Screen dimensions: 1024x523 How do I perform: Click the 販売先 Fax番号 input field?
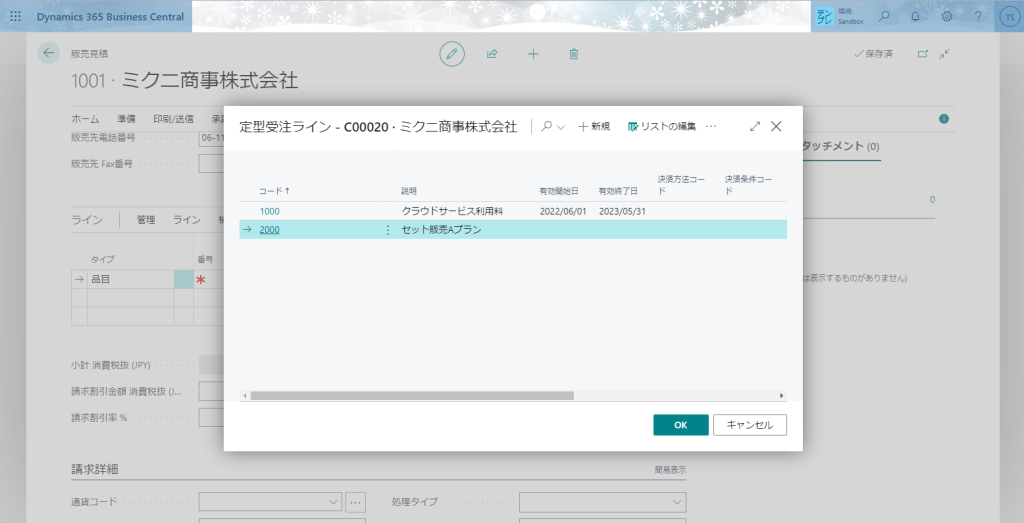pyautogui.click(x=211, y=164)
